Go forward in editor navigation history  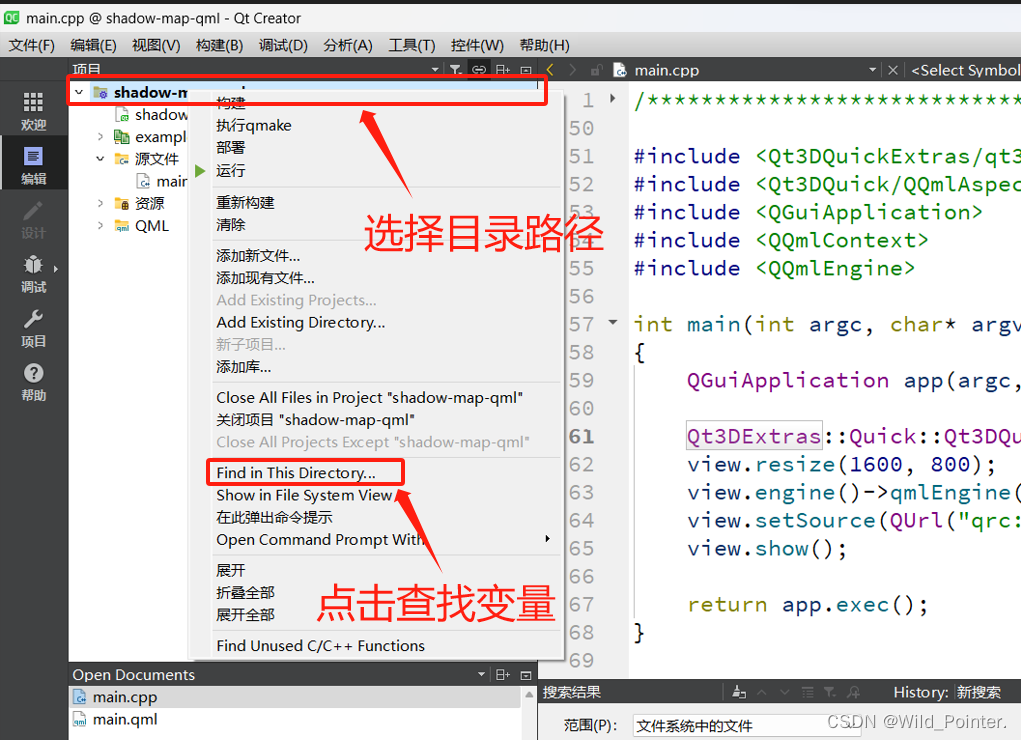572,70
